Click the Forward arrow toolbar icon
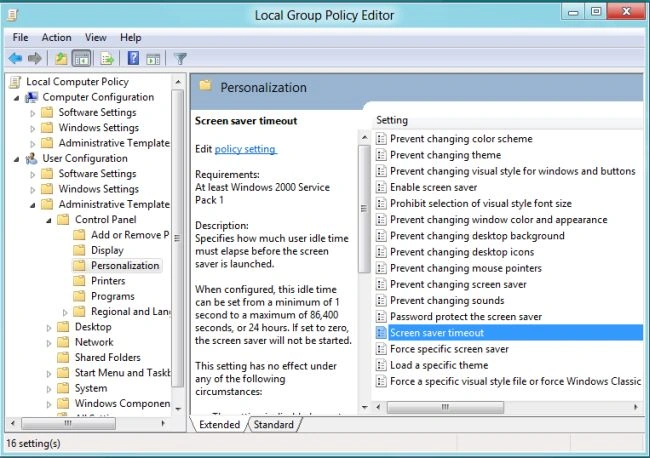The height and width of the screenshot is (458, 650). [x=35, y=58]
